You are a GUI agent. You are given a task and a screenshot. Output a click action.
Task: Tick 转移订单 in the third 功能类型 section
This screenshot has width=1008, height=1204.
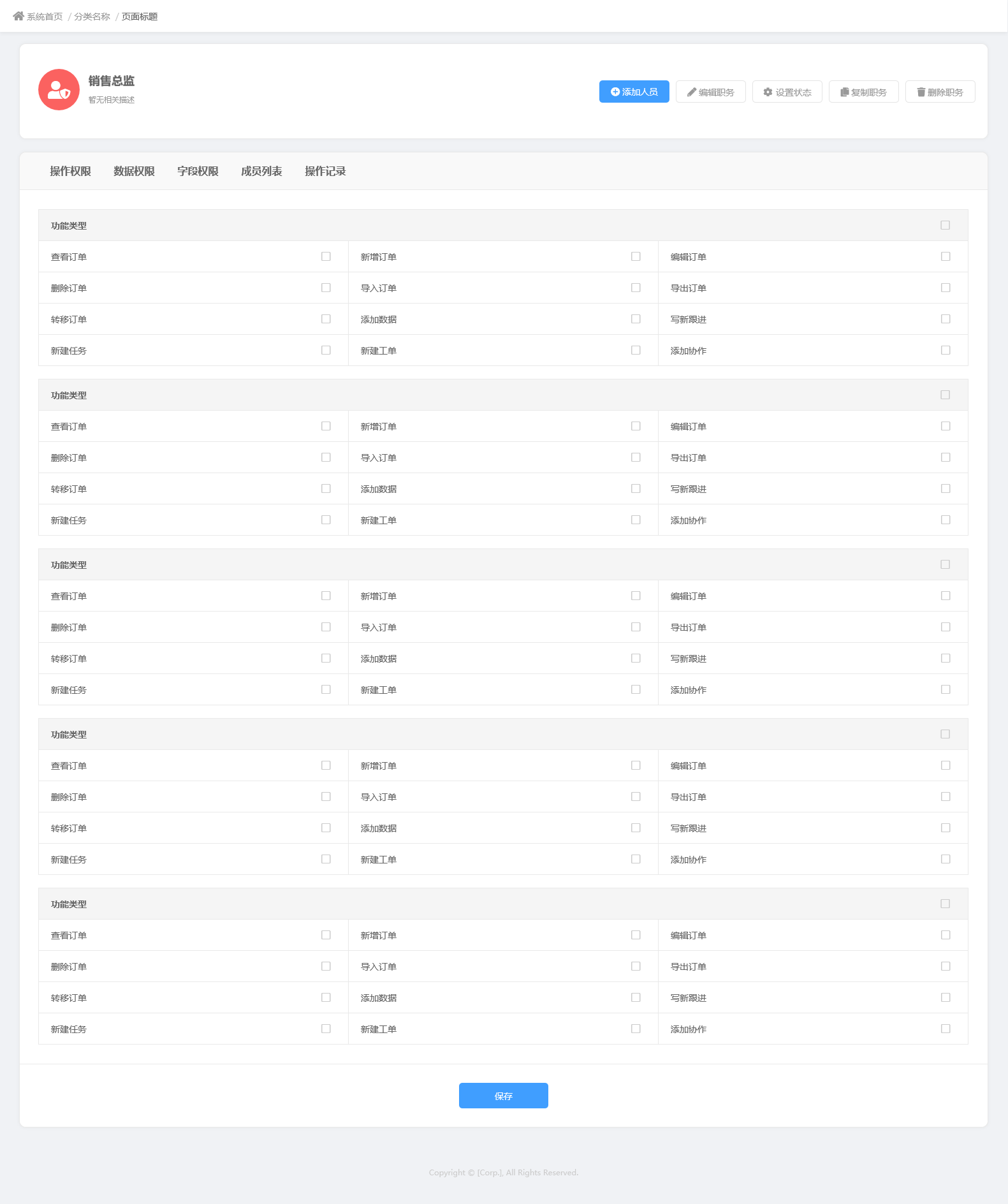(326, 658)
